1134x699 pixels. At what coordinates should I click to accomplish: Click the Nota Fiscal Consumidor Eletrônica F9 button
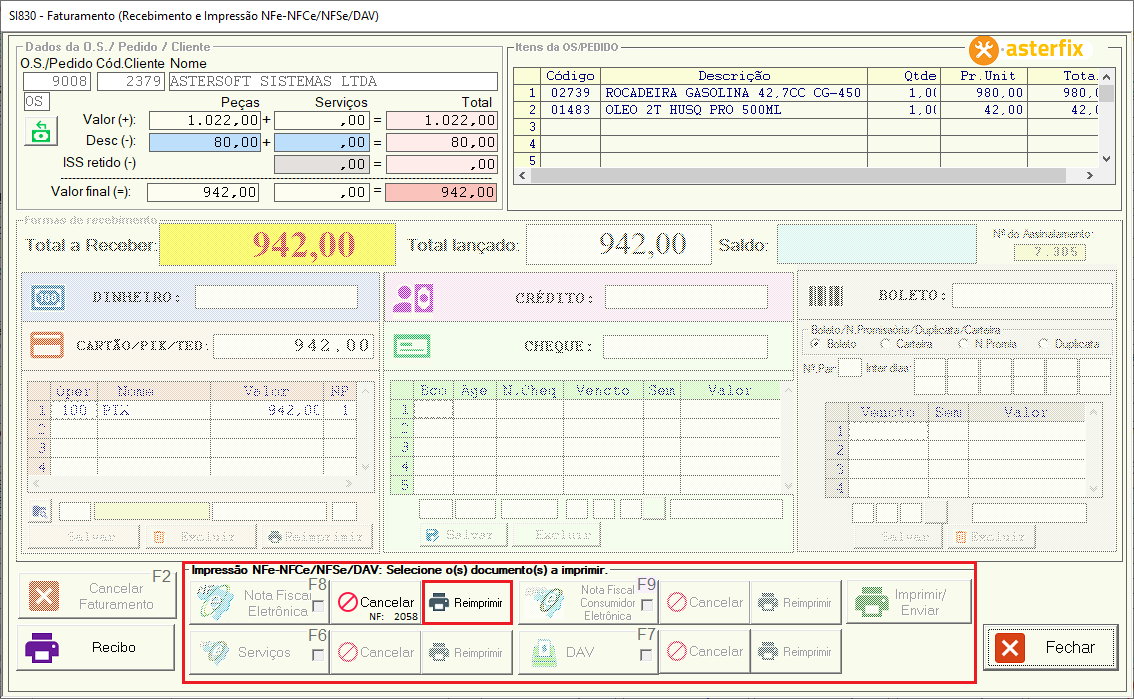[x=587, y=602]
